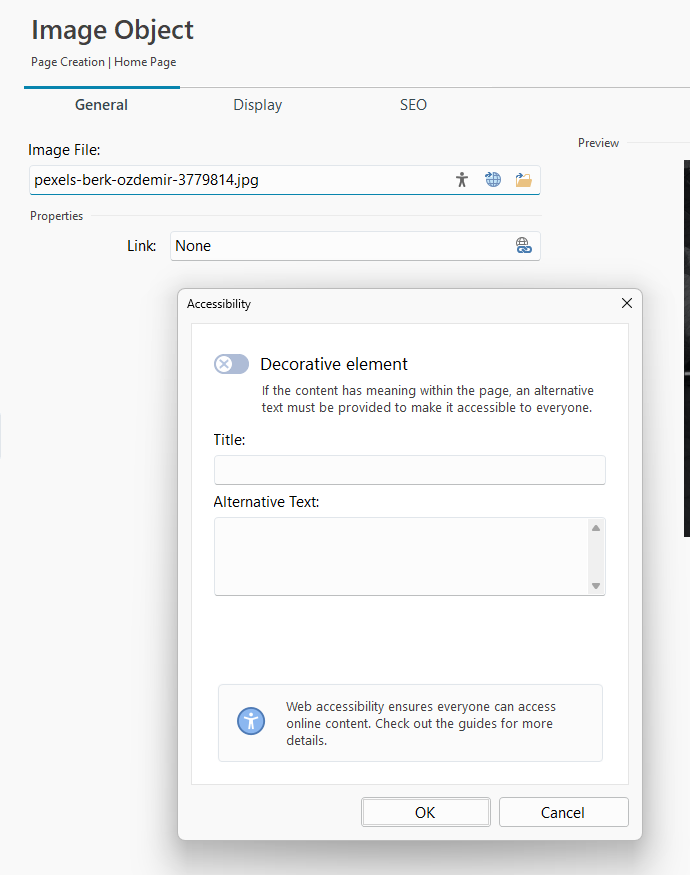The height and width of the screenshot is (875, 690).
Task: Click the web accessibility guides notice
Action: pos(418,723)
